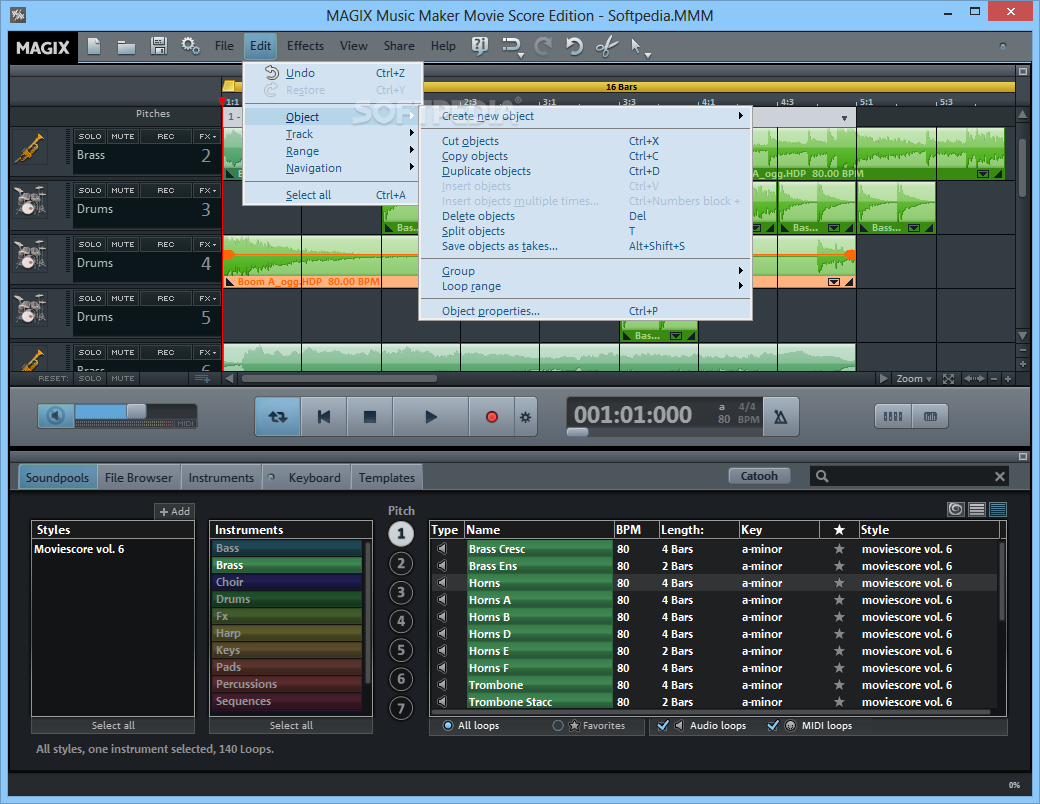1040x804 pixels.
Task: Click the magnifier search icon
Action: pyautogui.click(x=822, y=476)
